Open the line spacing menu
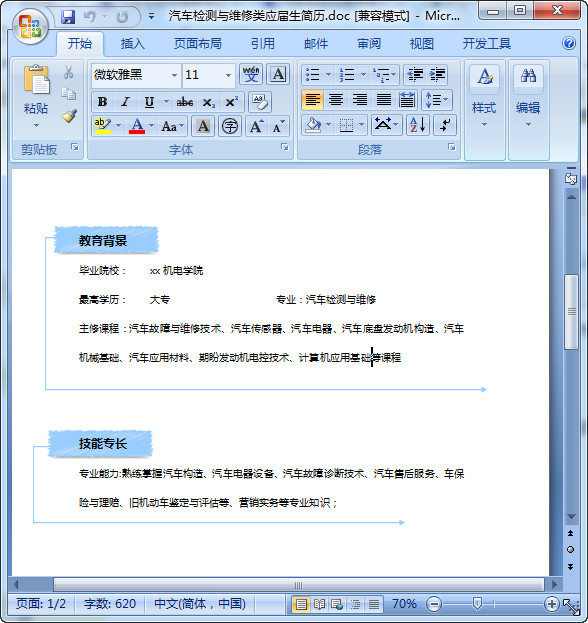The image size is (588, 623). tap(437, 100)
